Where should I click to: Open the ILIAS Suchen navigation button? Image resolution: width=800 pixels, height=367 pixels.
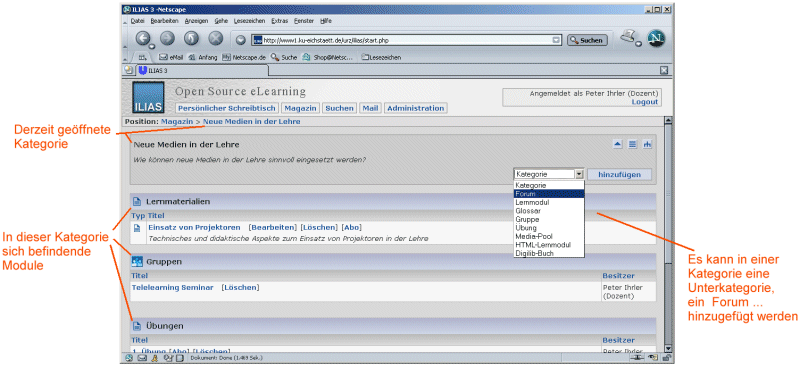tap(339, 108)
